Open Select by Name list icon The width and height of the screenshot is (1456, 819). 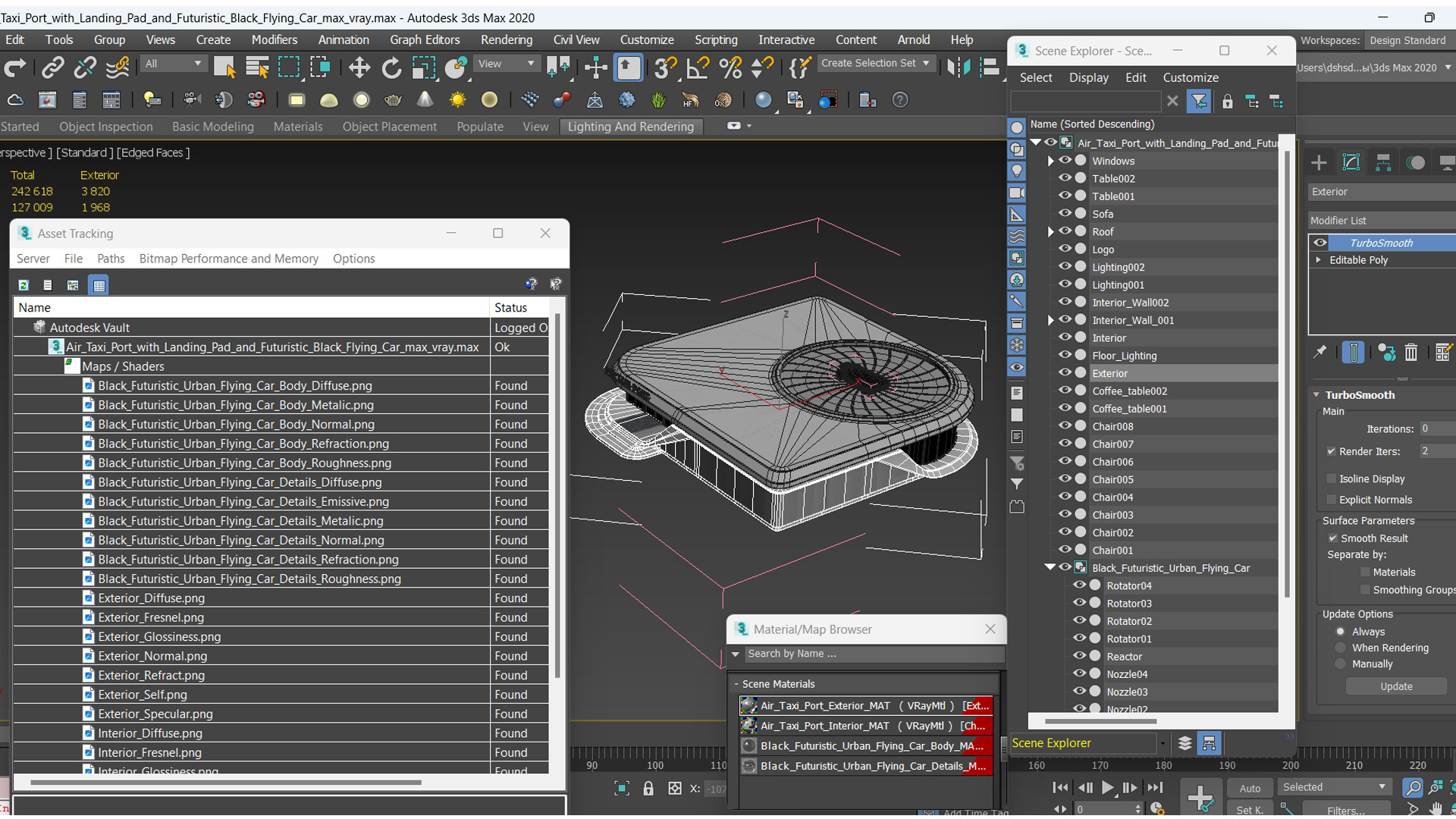[x=257, y=68]
